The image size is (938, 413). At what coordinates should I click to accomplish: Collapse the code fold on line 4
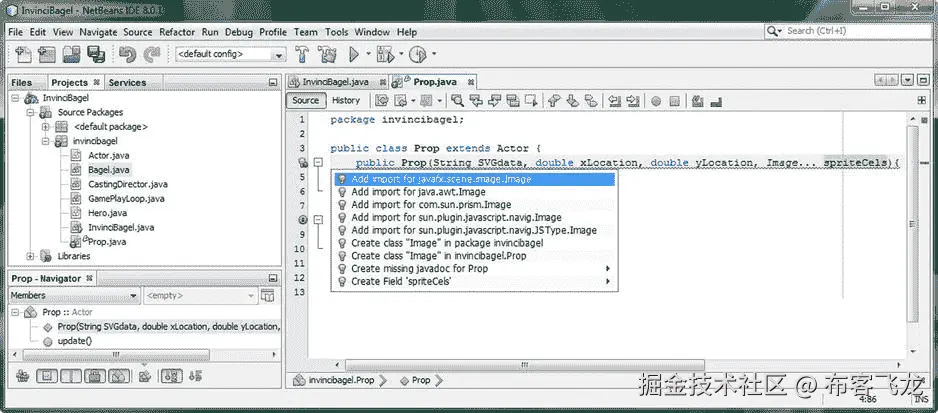318,162
